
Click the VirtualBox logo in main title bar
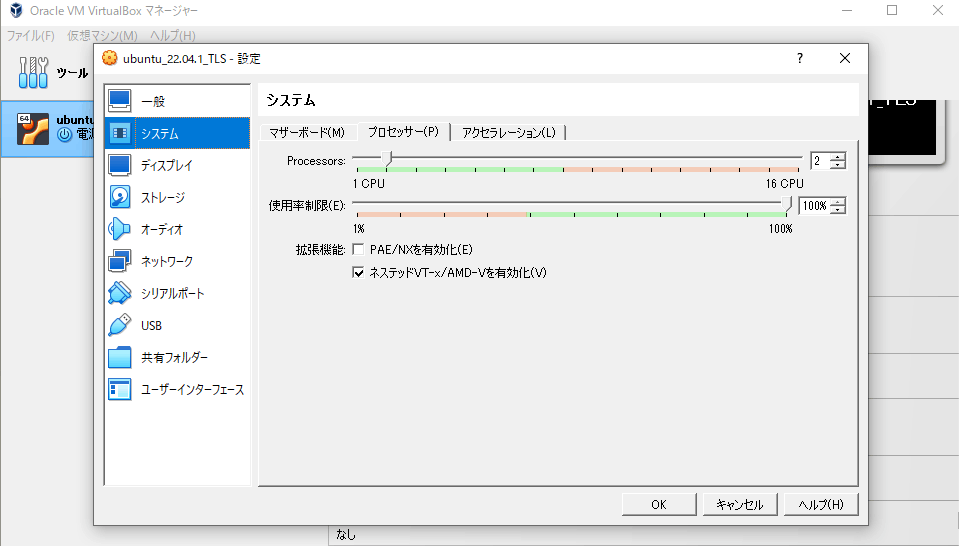coord(16,10)
